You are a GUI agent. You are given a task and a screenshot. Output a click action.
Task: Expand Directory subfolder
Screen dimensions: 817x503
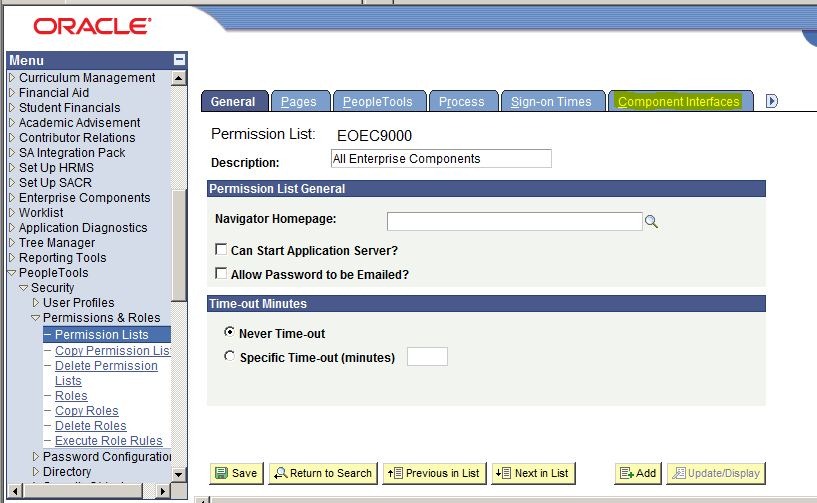[x=35, y=472]
